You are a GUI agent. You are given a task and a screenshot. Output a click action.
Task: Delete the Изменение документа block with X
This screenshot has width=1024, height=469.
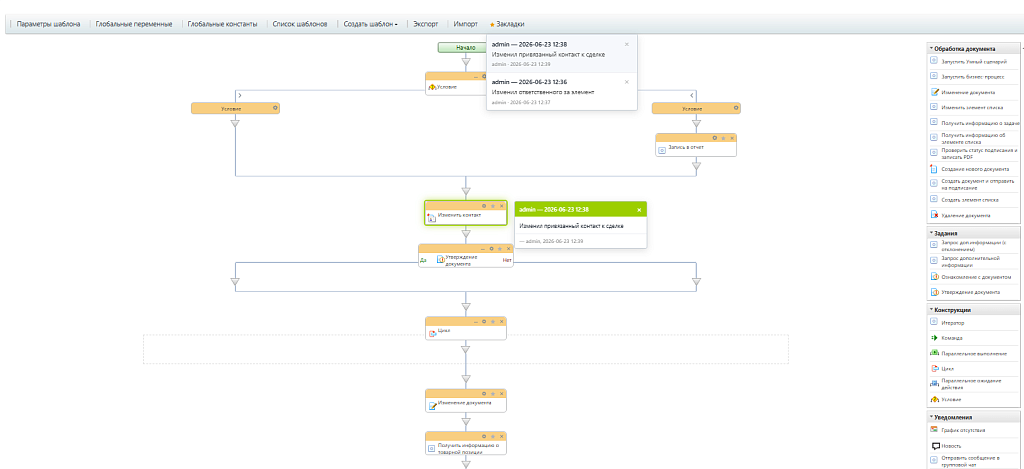(502, 394)
